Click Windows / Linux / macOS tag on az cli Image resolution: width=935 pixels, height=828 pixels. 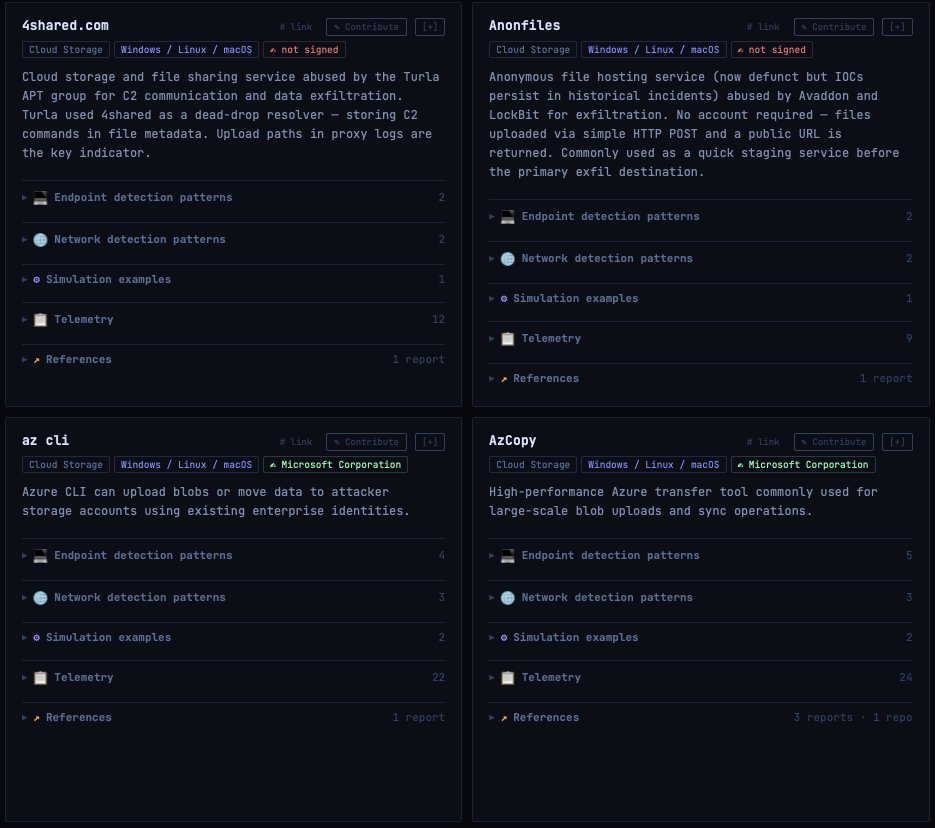(x=186, y=464)
